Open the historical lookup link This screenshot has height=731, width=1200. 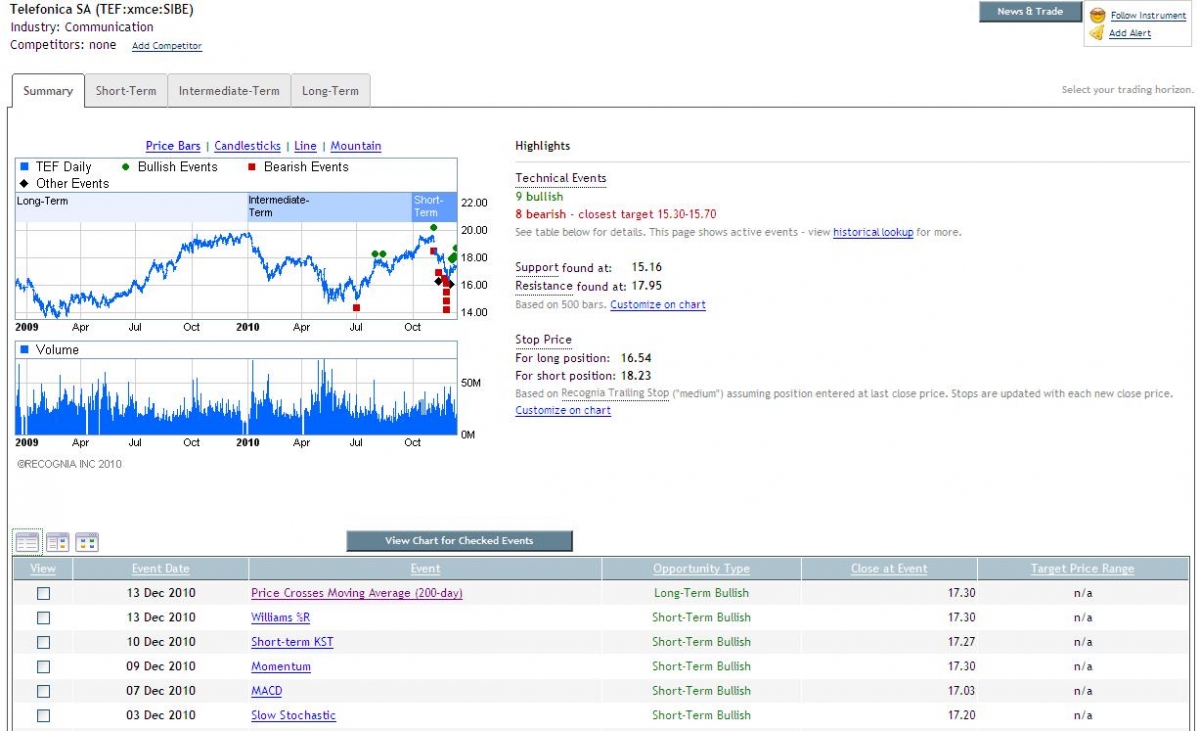click(x=872, y=232)
